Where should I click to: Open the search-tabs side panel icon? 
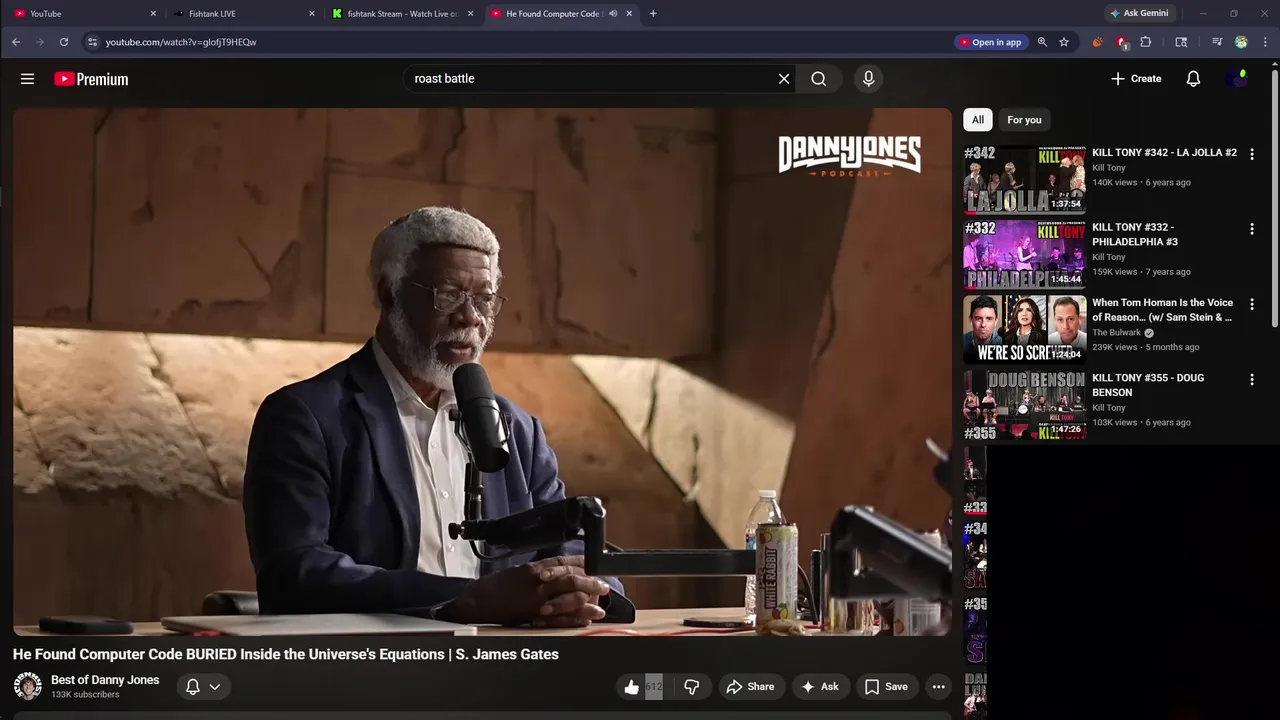coord(1181,42)
